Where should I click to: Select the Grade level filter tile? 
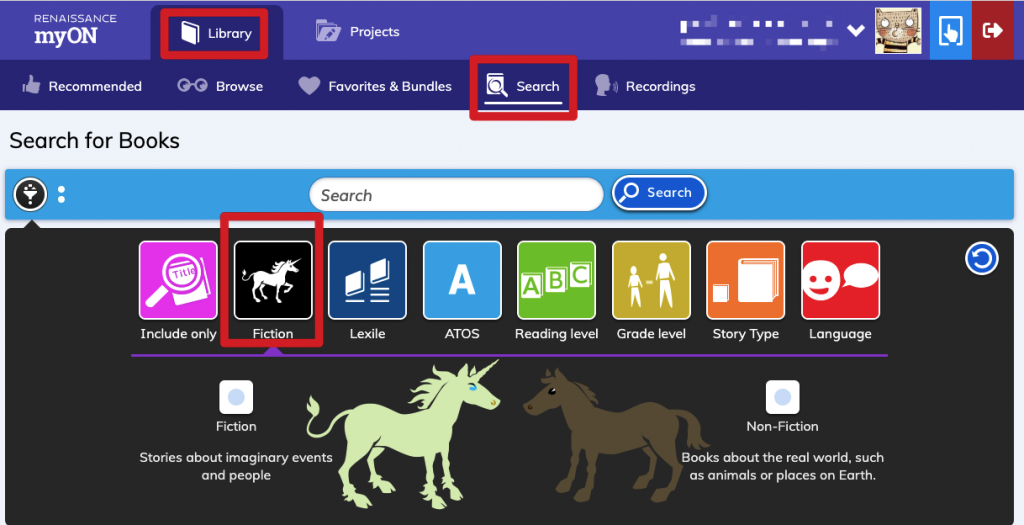click(651, 280)
